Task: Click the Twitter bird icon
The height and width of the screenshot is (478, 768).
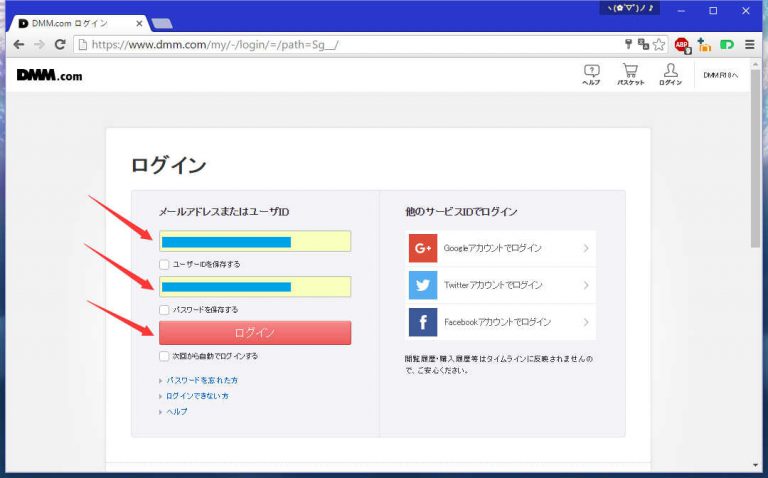Action: (423, 285)
